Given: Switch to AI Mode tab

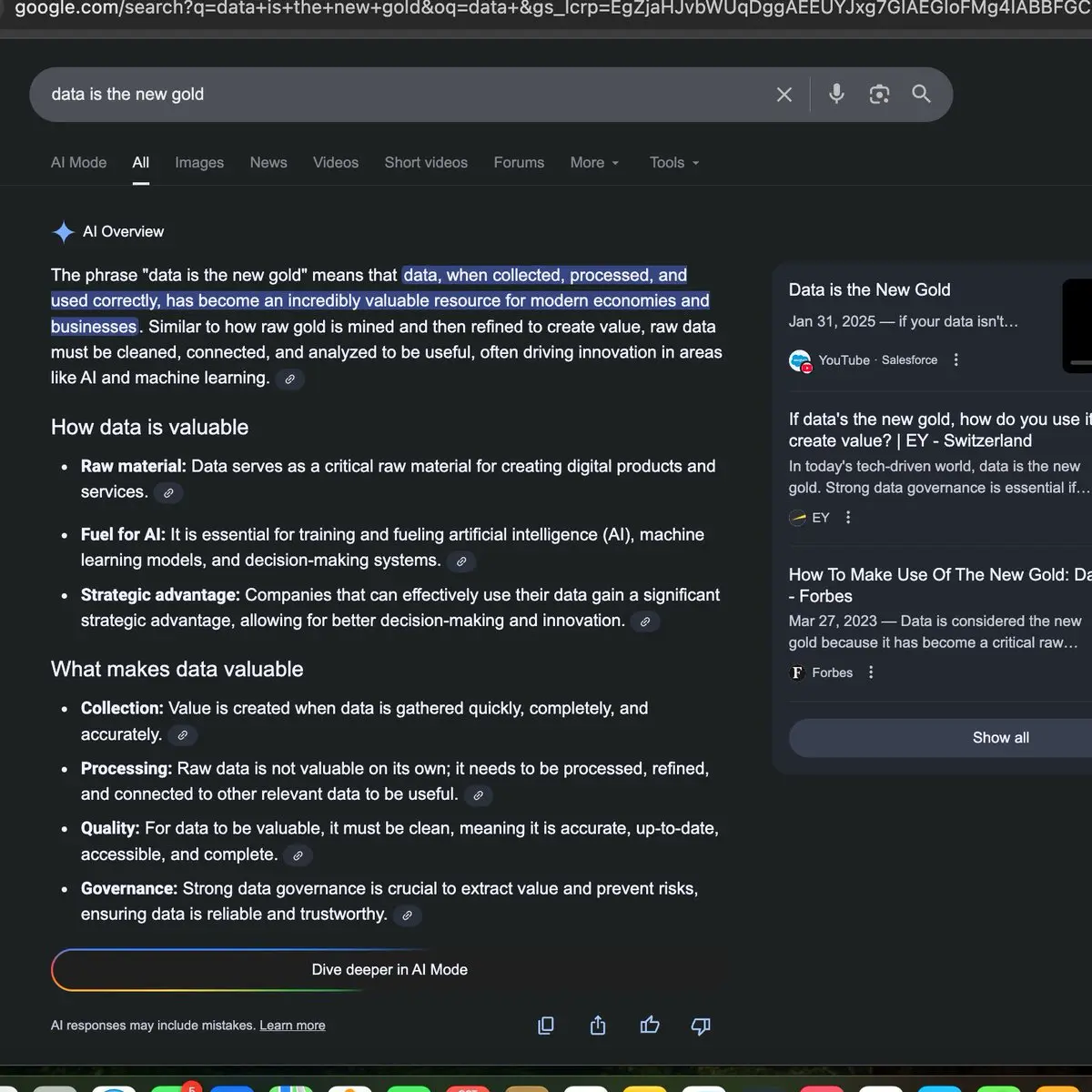Looking at the screenshot, I should [x=78, y=163].
